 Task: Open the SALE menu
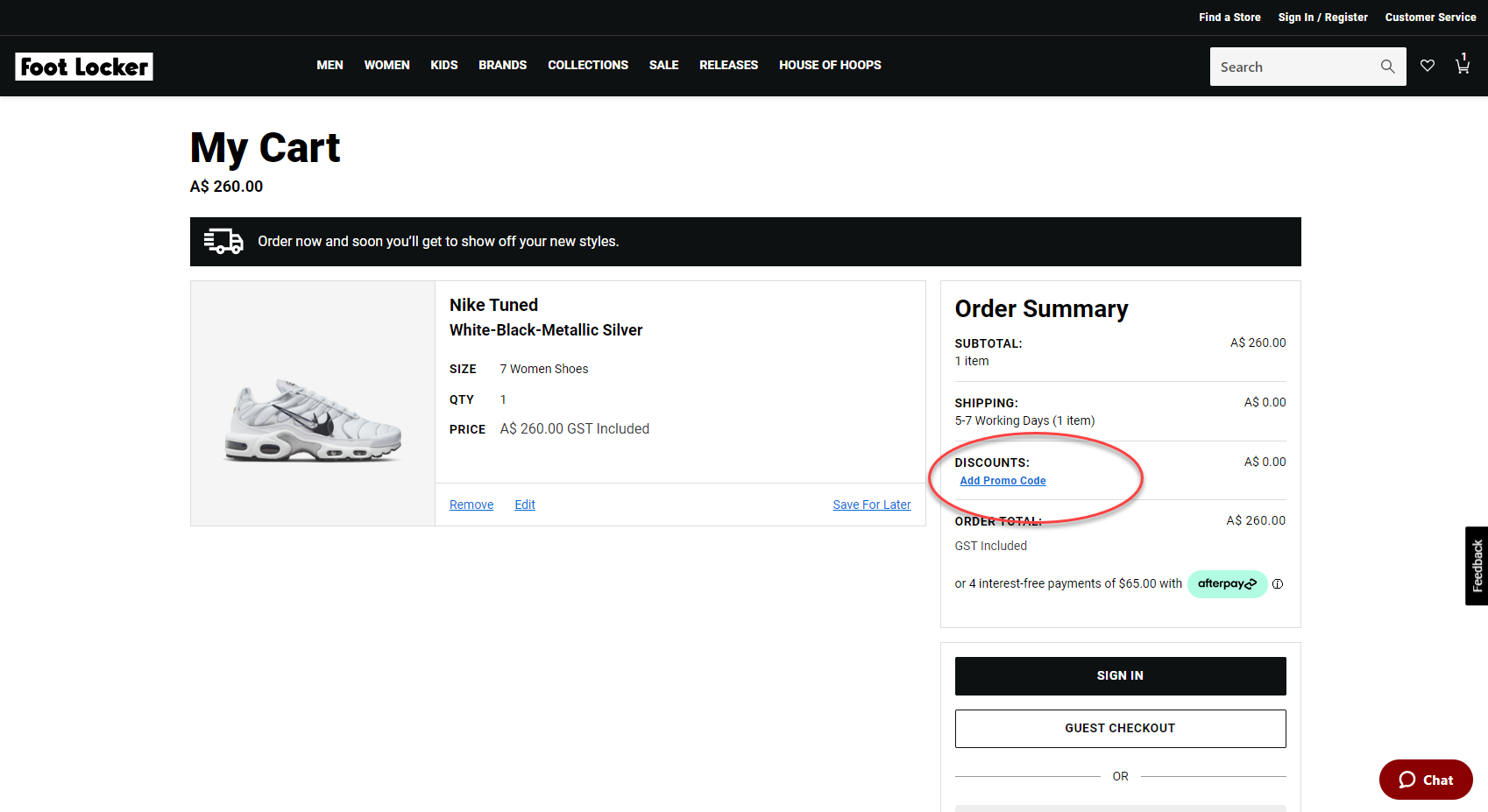click(663, 65)
